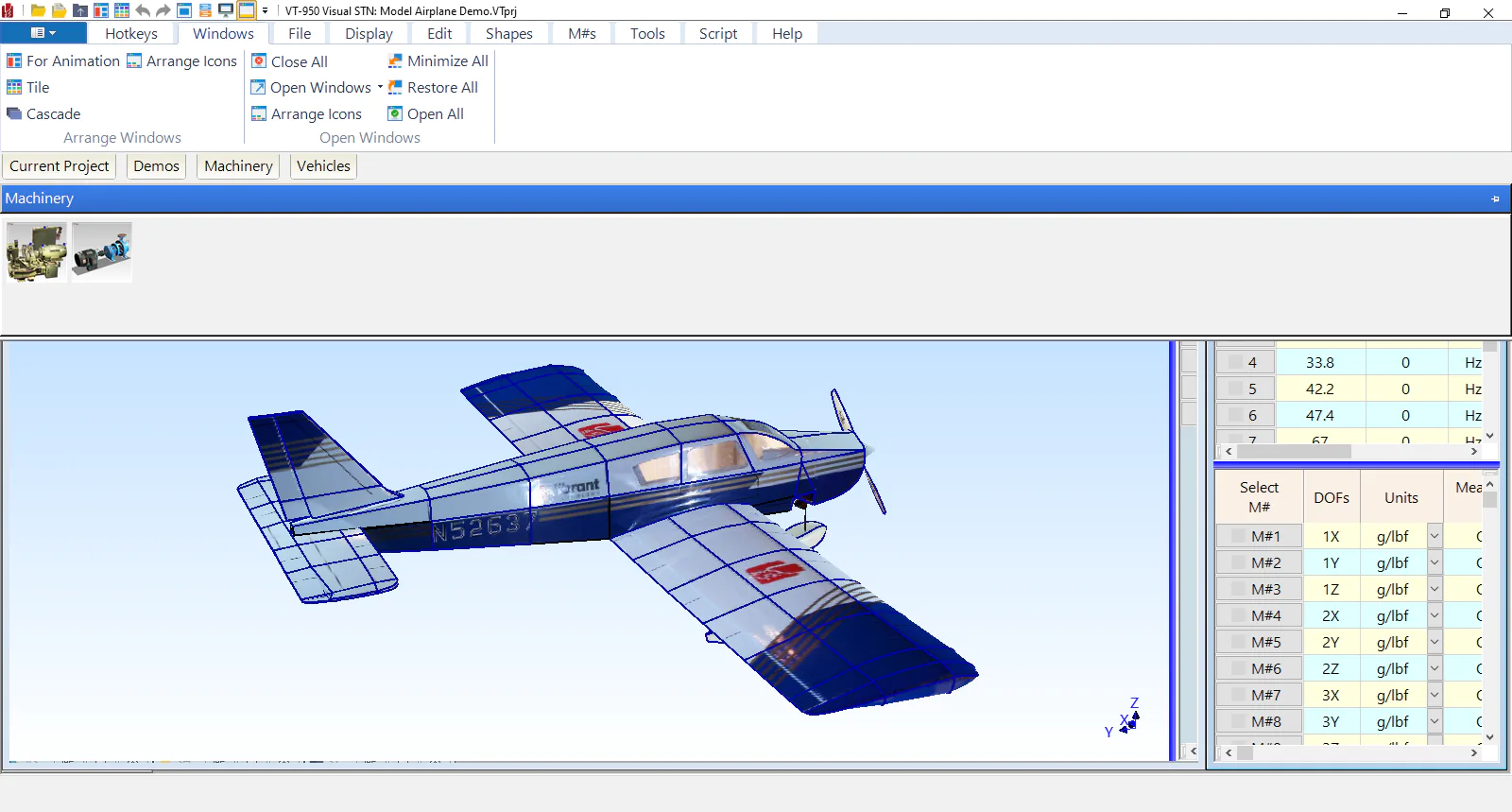
Task: Open the units dropdown for M#6
Action: (1435, 668)
